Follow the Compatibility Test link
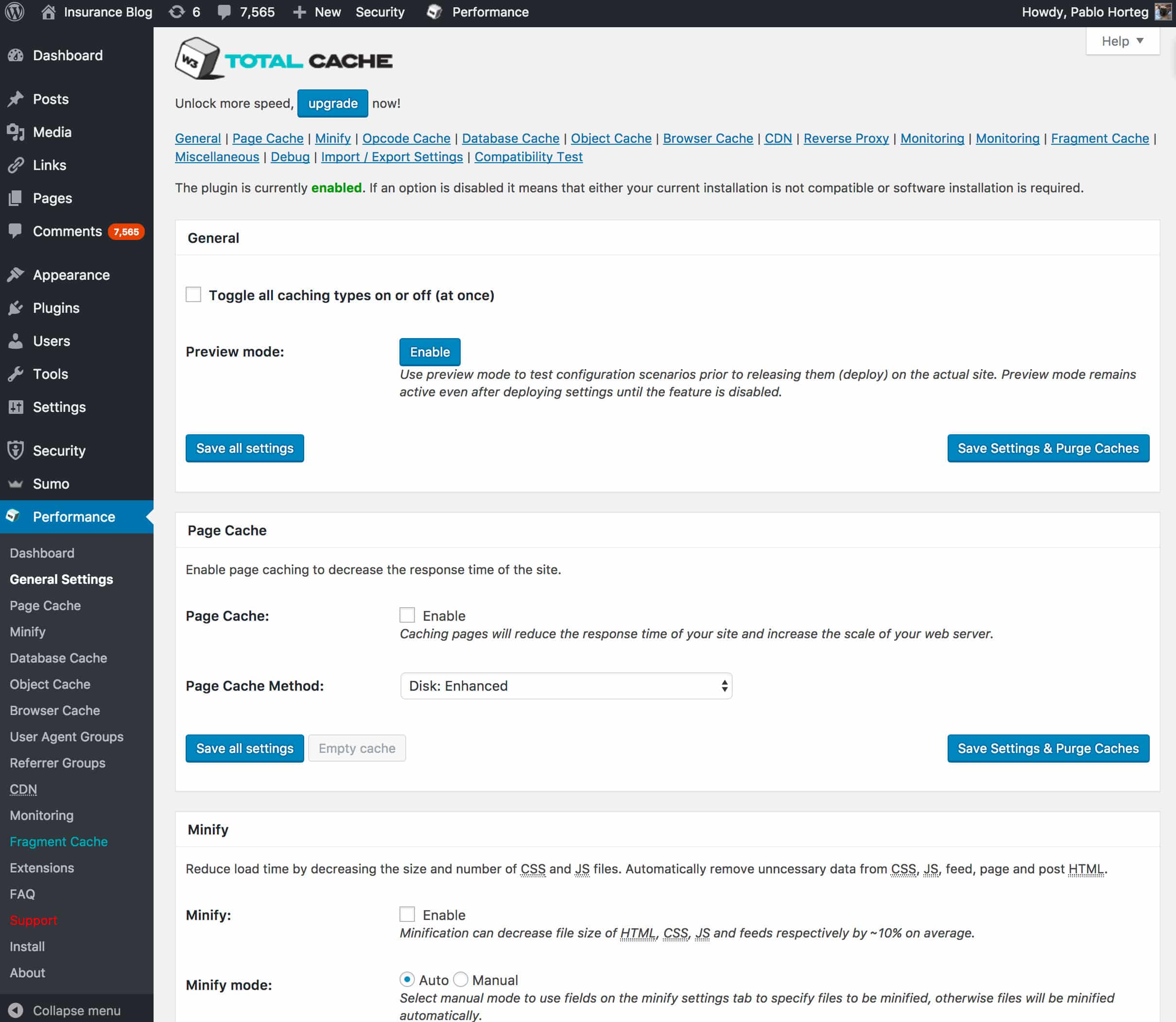1176x1022 pixels. (528, 157)
